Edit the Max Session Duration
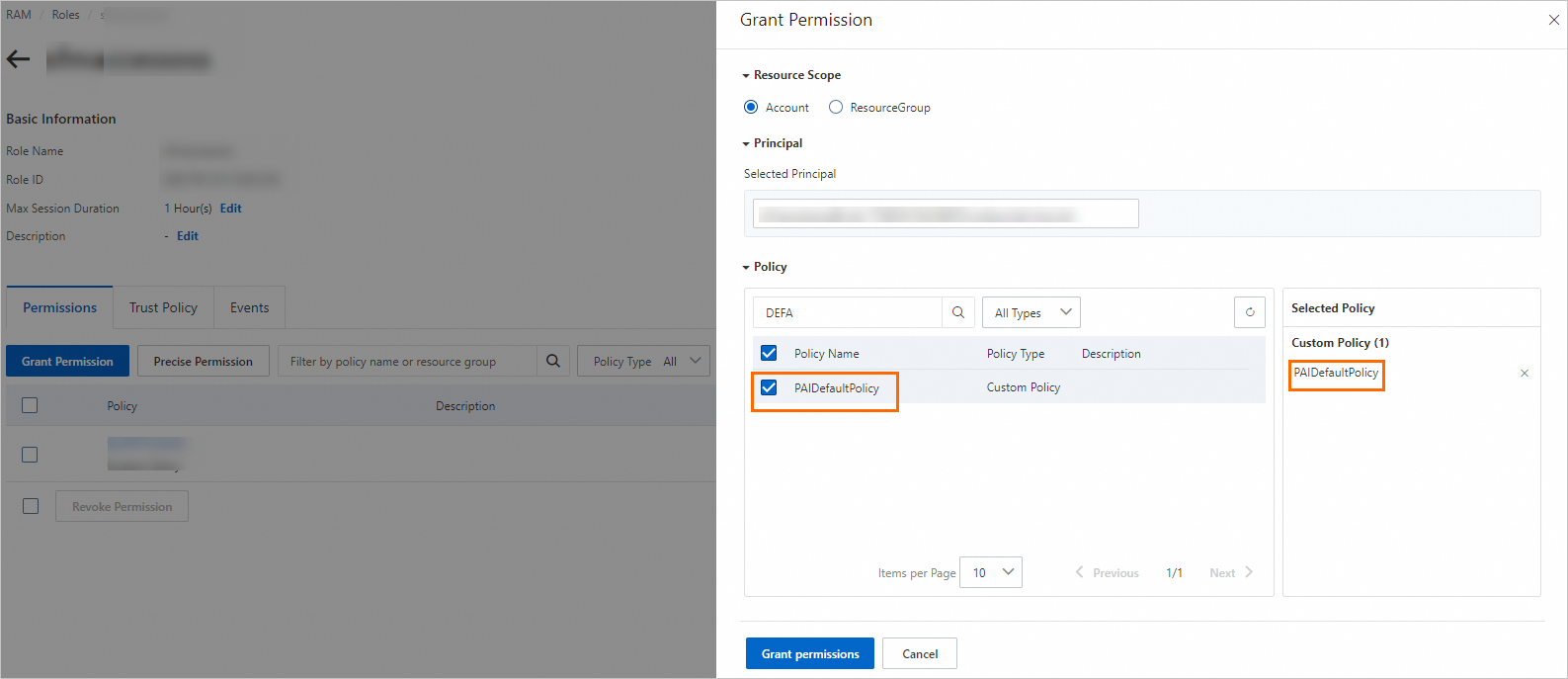The image size is (1568, 679). coord(231,209)
